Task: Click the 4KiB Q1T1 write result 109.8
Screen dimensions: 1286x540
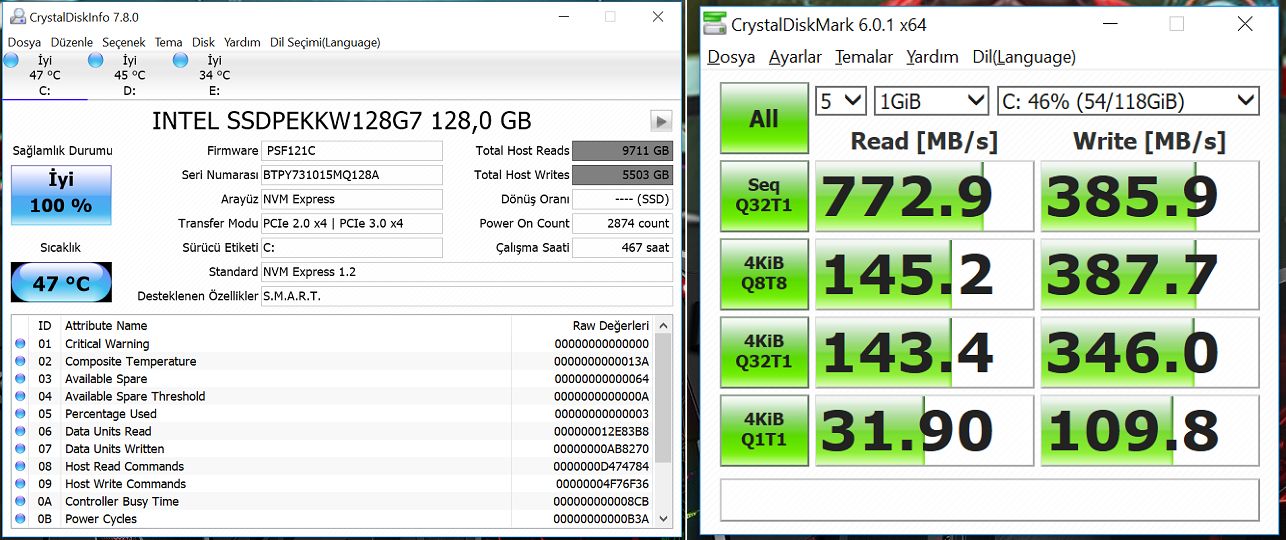Action: point(1150,430)
